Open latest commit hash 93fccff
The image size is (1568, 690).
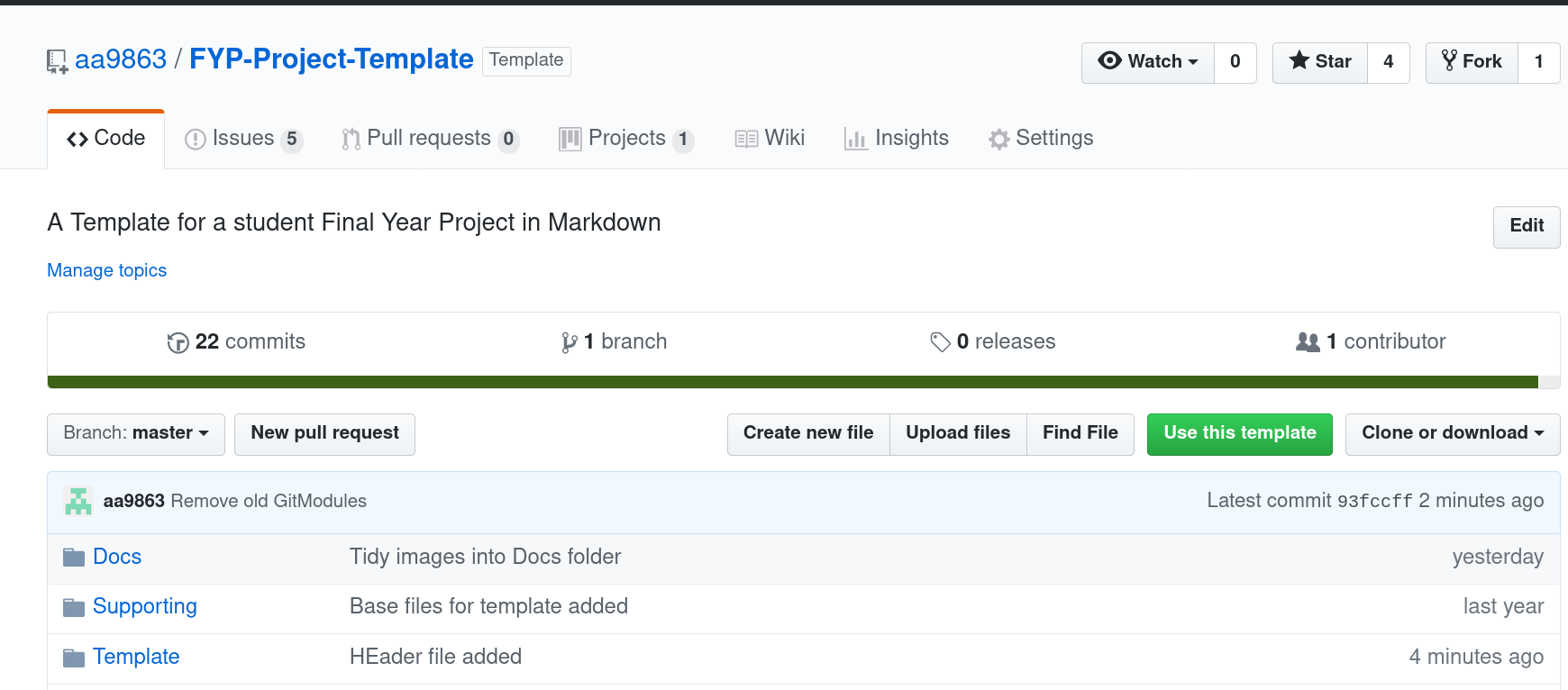[1375, 502]
